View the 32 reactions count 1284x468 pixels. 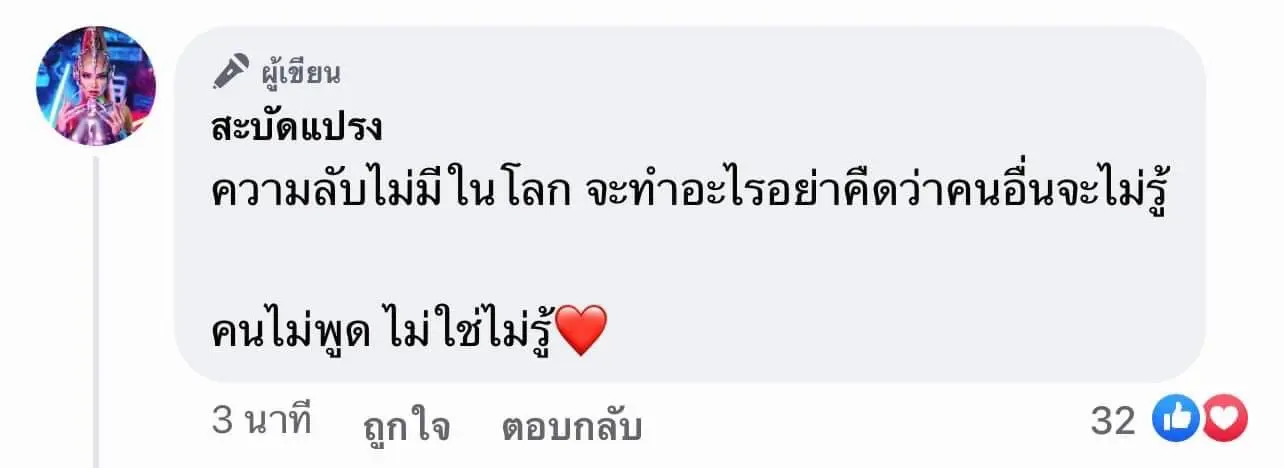pyautogui.click(x=1112, y=422)
